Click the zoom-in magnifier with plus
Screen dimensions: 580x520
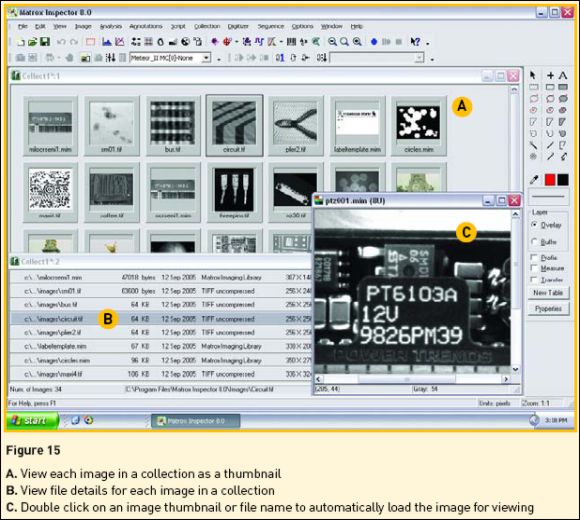[x=357, y=42]
